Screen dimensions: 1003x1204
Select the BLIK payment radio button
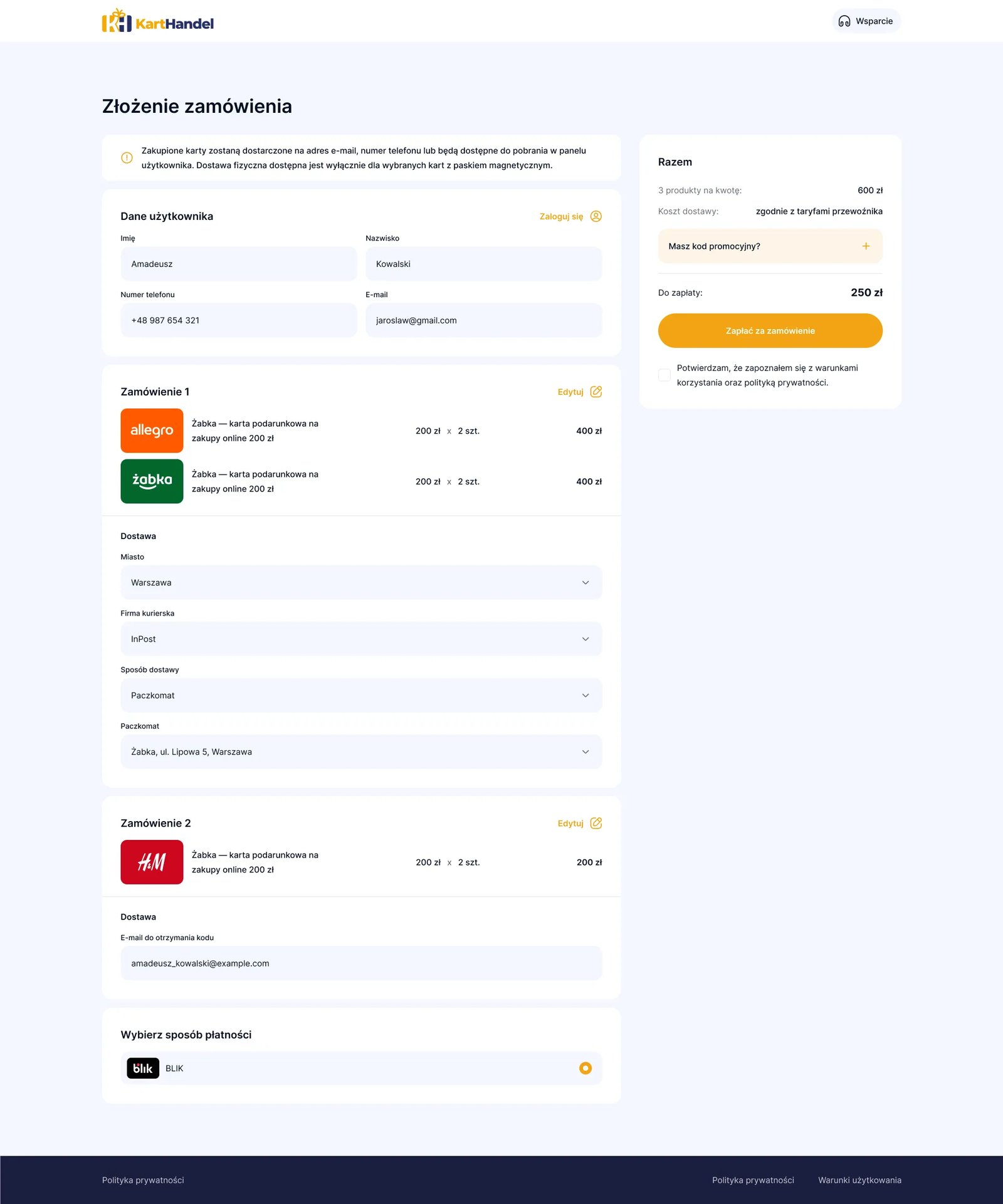[x=586, y=1068]
